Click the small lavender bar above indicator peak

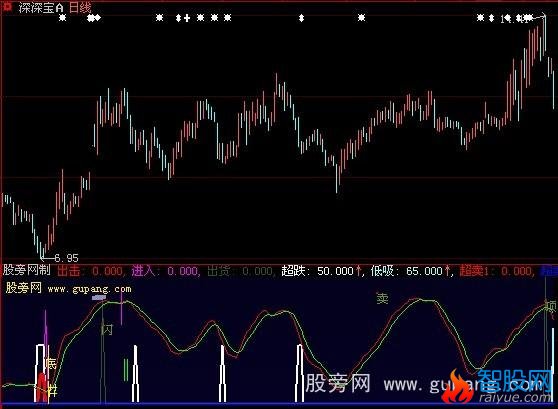(99, 298)
